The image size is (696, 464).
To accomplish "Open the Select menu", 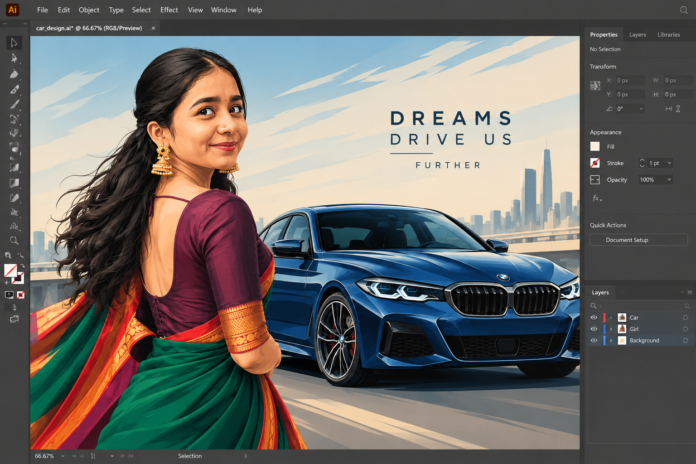I will tap(141, 10).
